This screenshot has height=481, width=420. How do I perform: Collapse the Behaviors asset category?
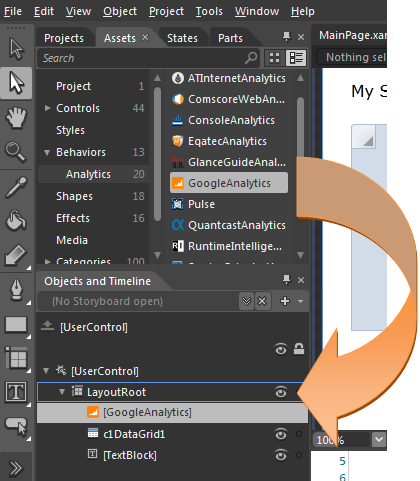(47, 153)
